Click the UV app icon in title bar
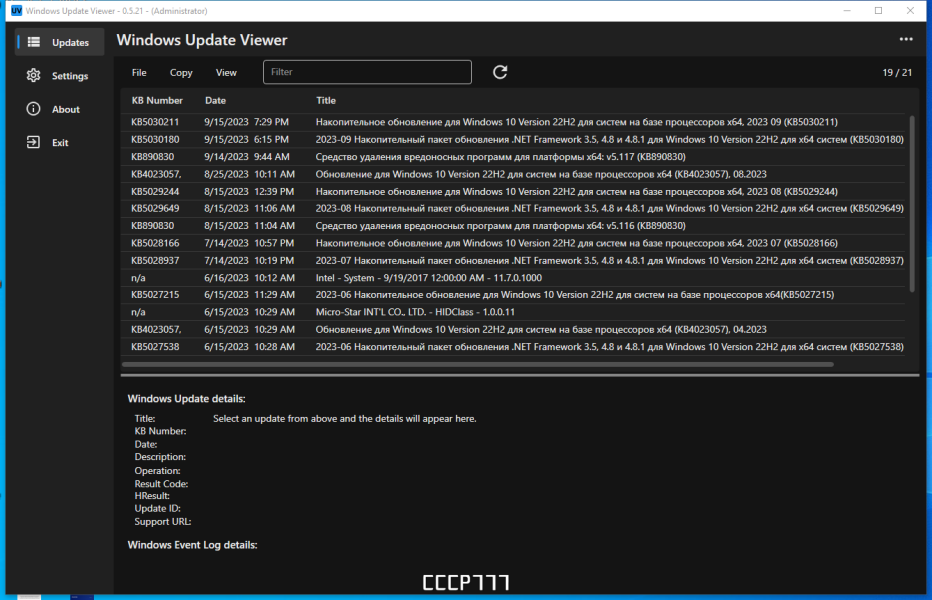Screen dimensions: 932x600 point(17,11)
